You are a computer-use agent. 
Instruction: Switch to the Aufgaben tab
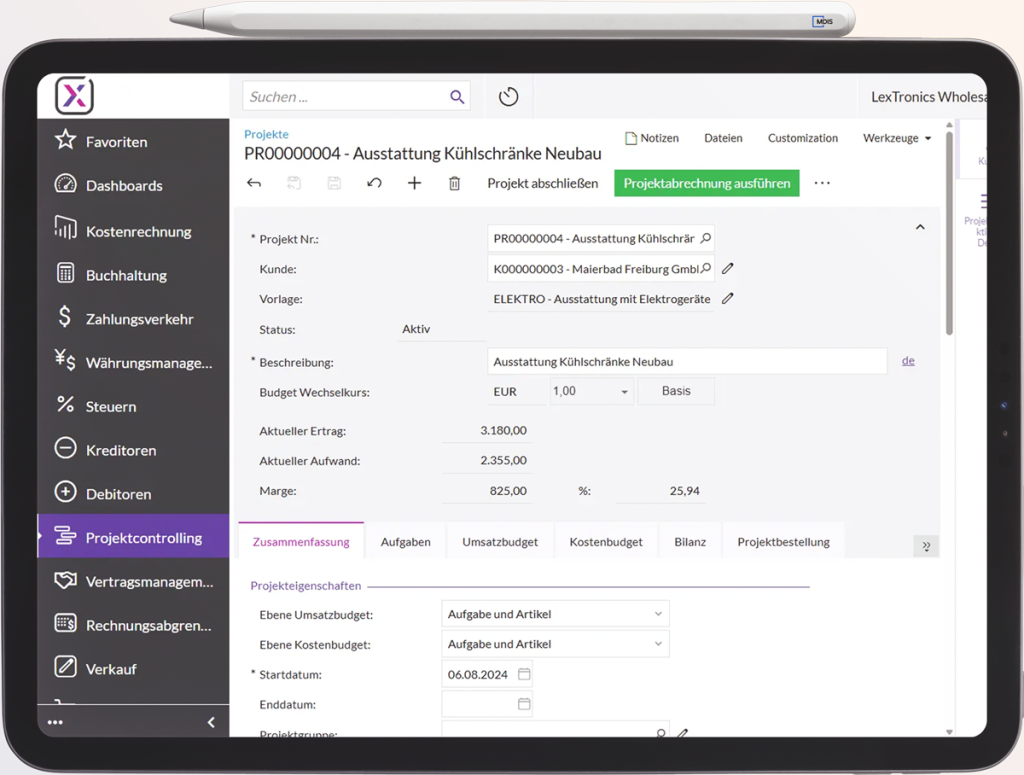coord(405,542)
